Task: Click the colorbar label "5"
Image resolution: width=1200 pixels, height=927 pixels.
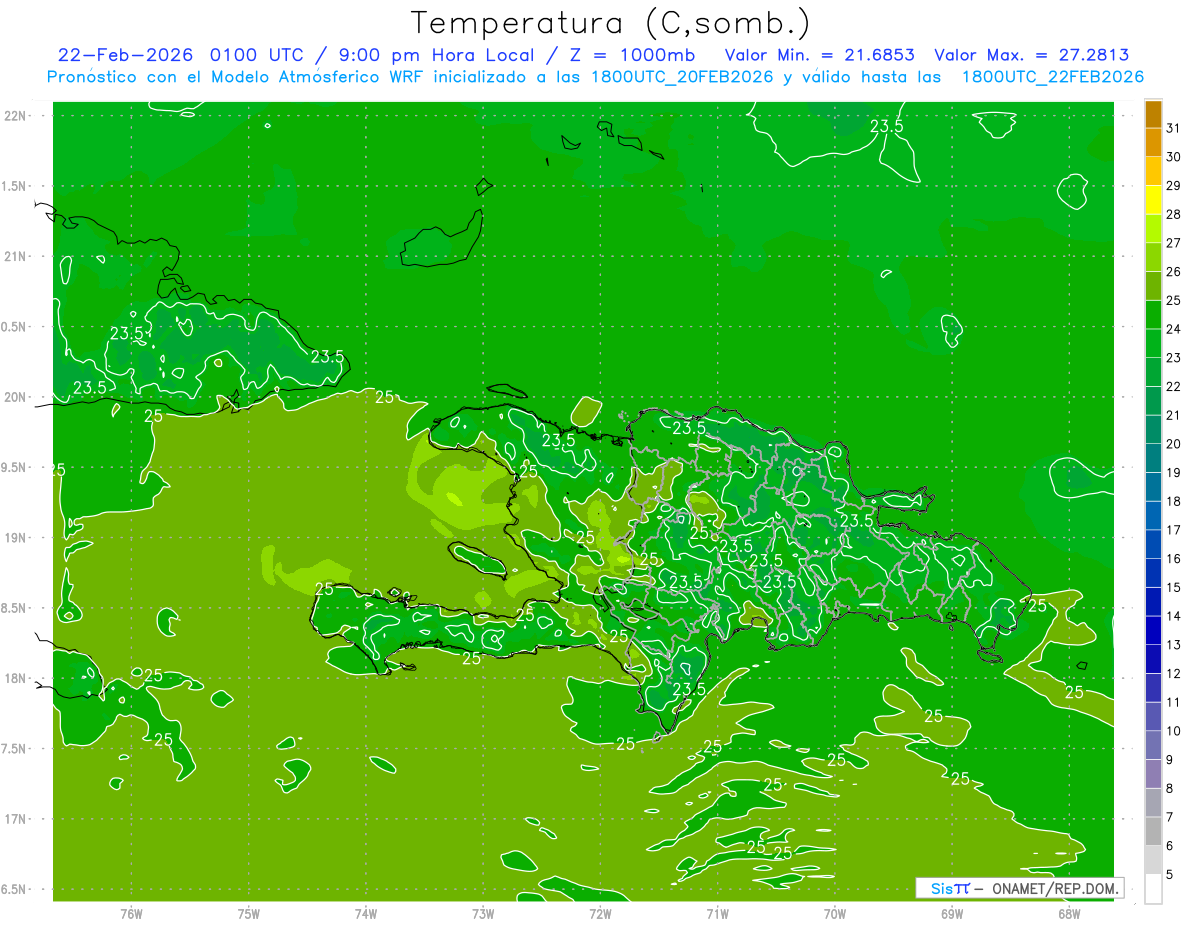Action: (x=1170, y=875)
